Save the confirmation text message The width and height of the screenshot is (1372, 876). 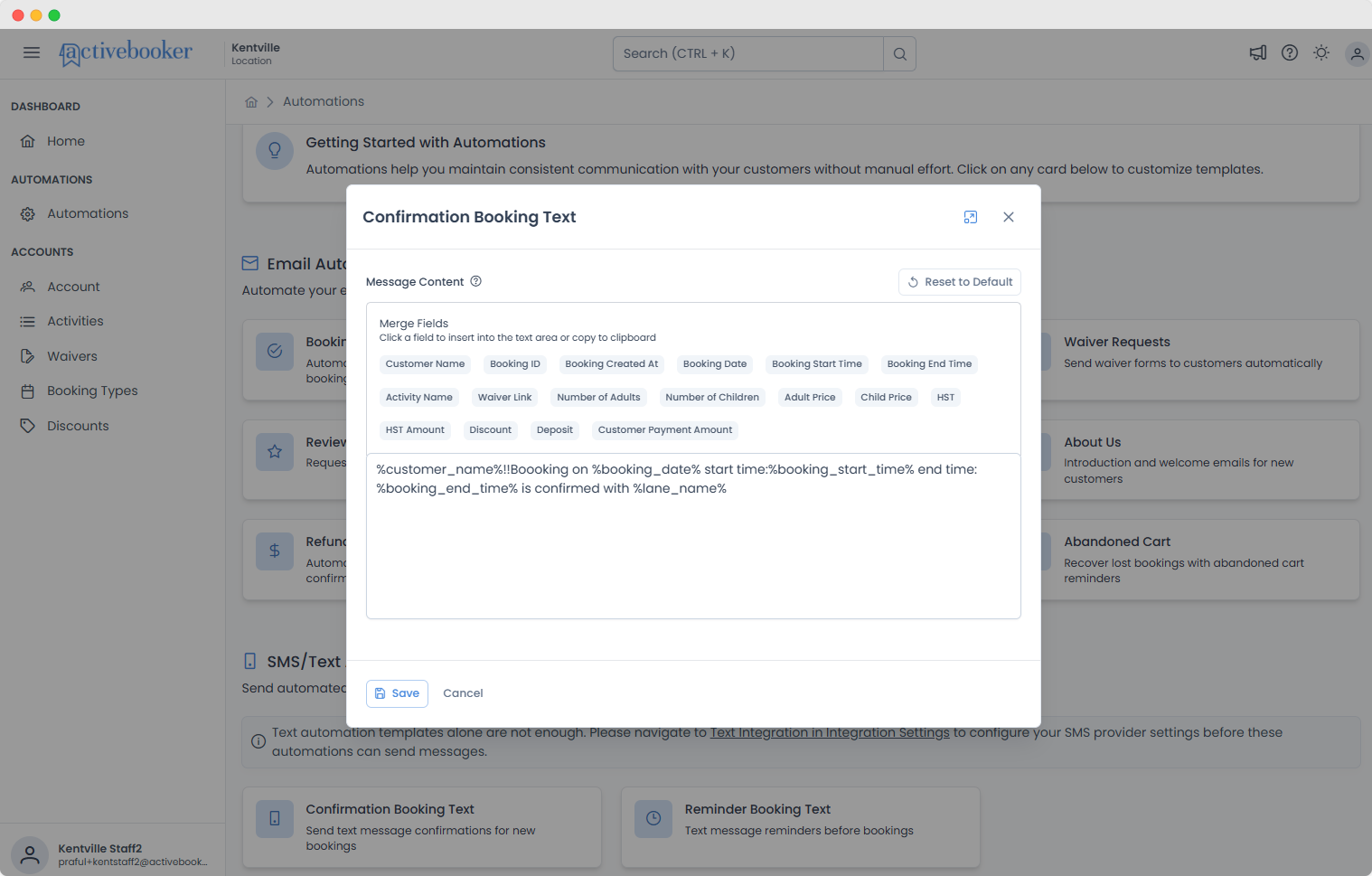[x=397, y=693]
